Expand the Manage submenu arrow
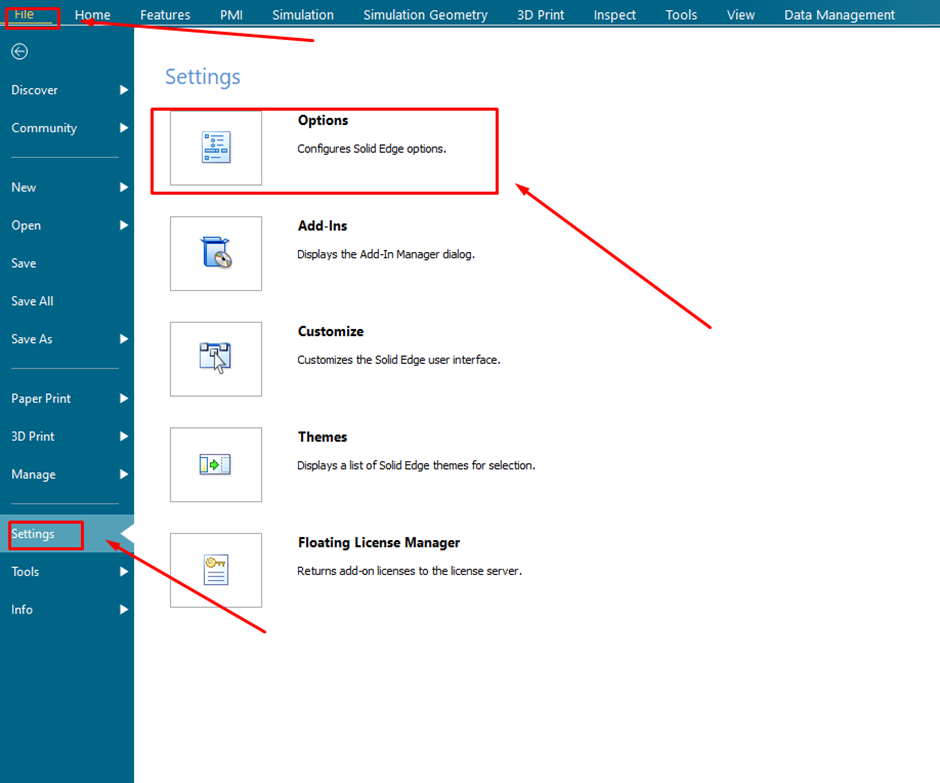Screen dimensions: 940x783 coord(123,474)
